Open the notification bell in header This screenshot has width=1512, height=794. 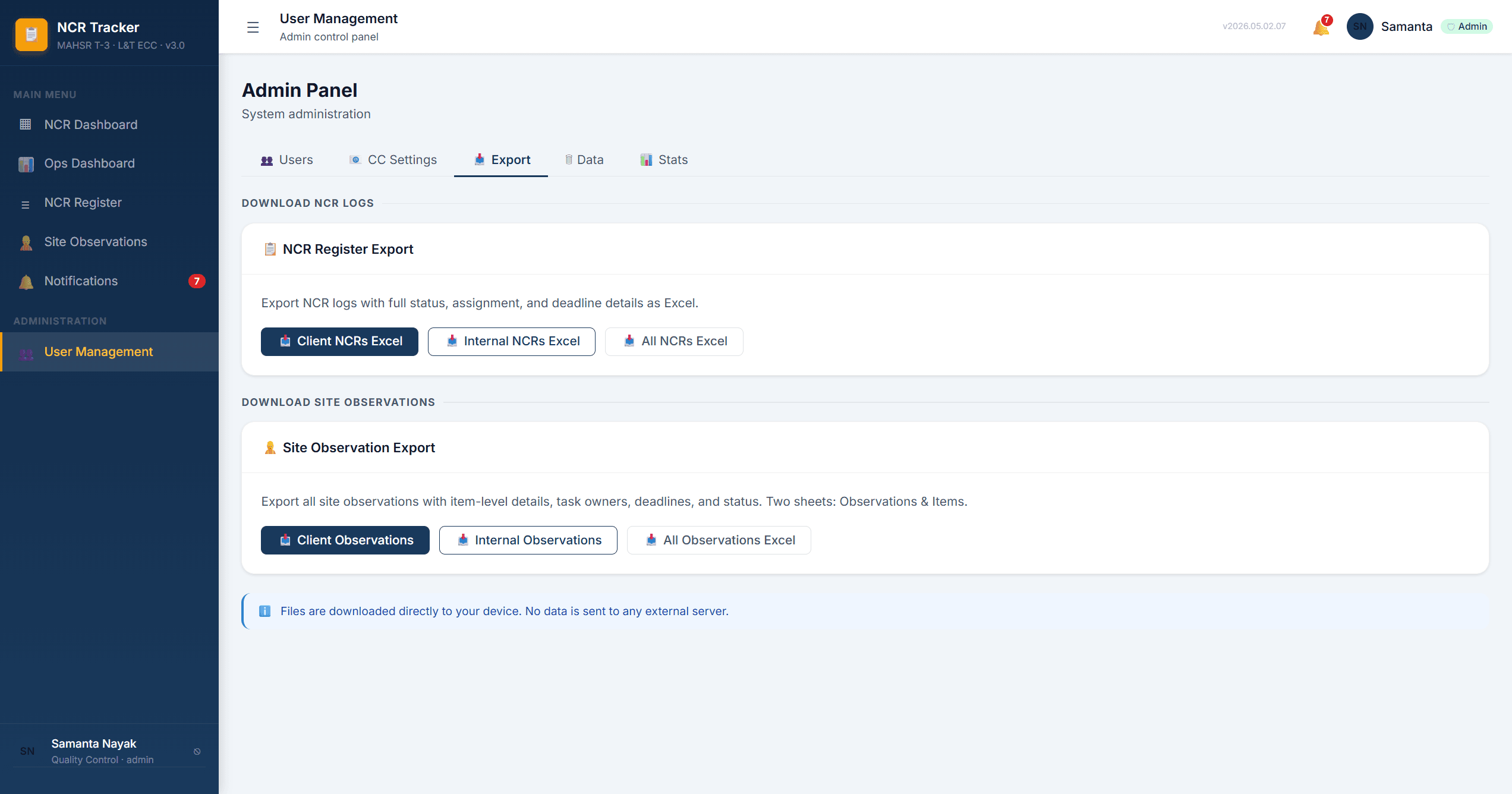pos(1321,27)
